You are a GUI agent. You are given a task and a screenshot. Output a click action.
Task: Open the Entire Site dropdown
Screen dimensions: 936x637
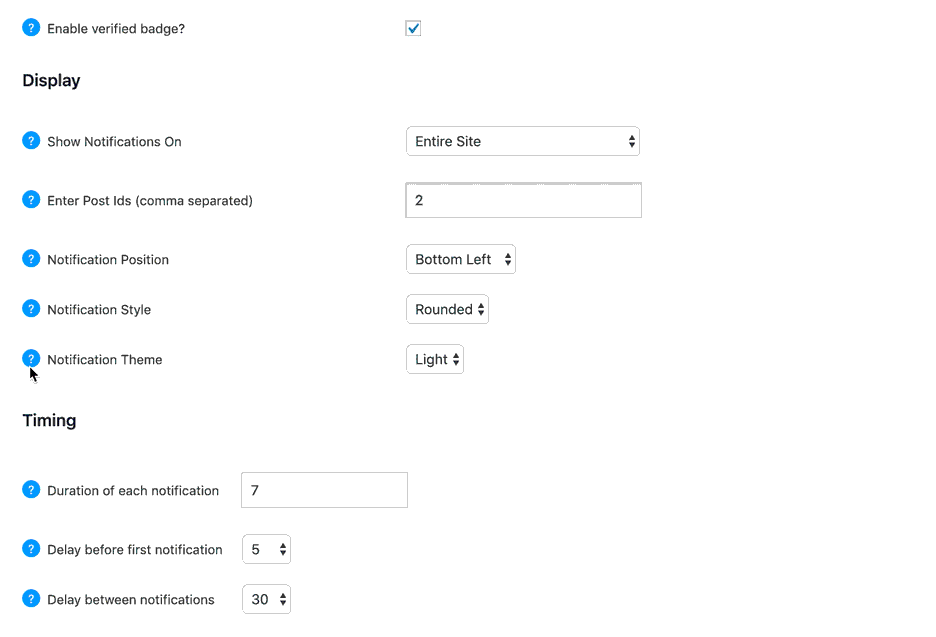pyautogui.click(x=523, y=141)
